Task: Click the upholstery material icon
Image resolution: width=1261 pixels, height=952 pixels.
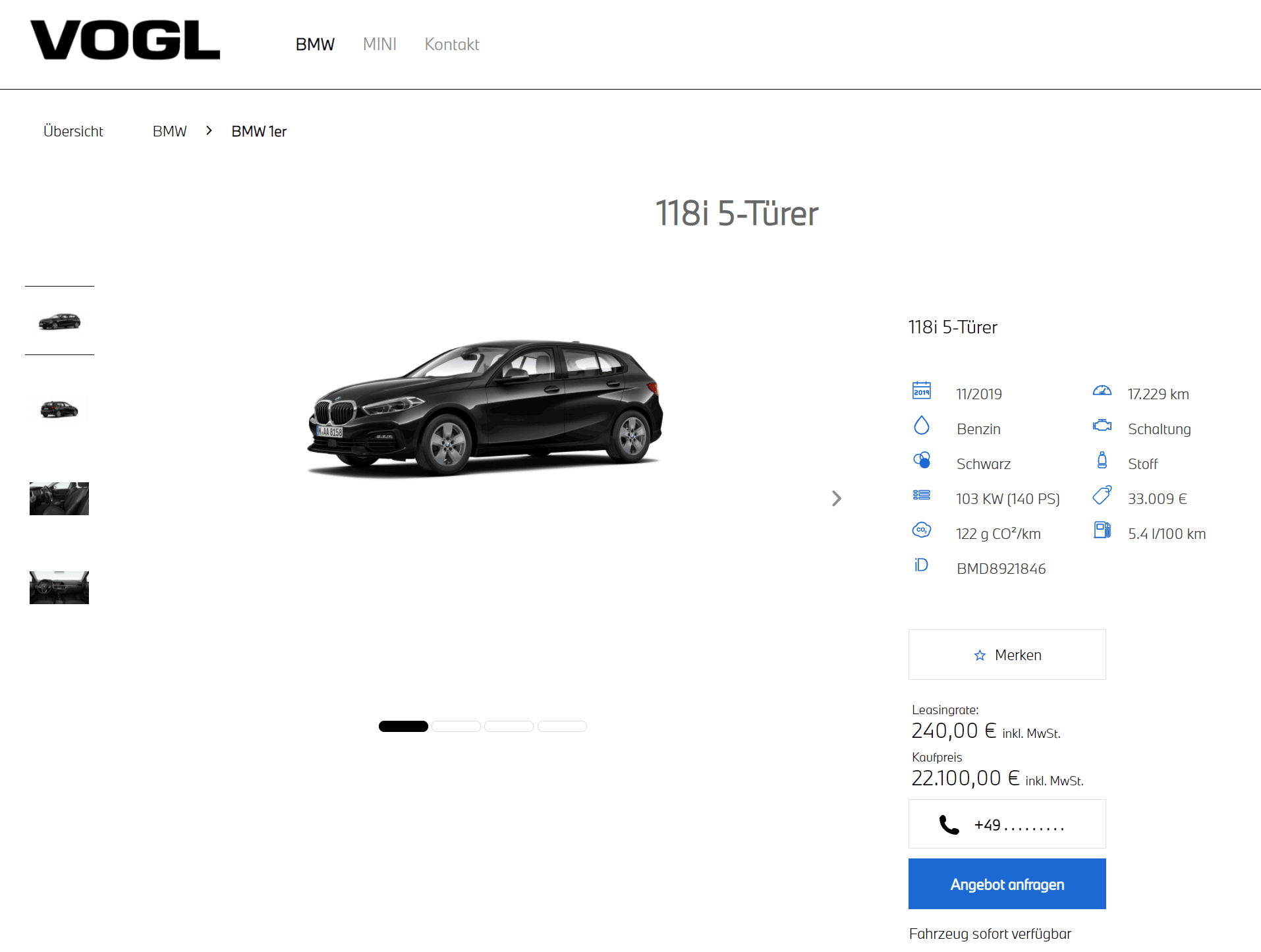Action: coord(1102,460)
